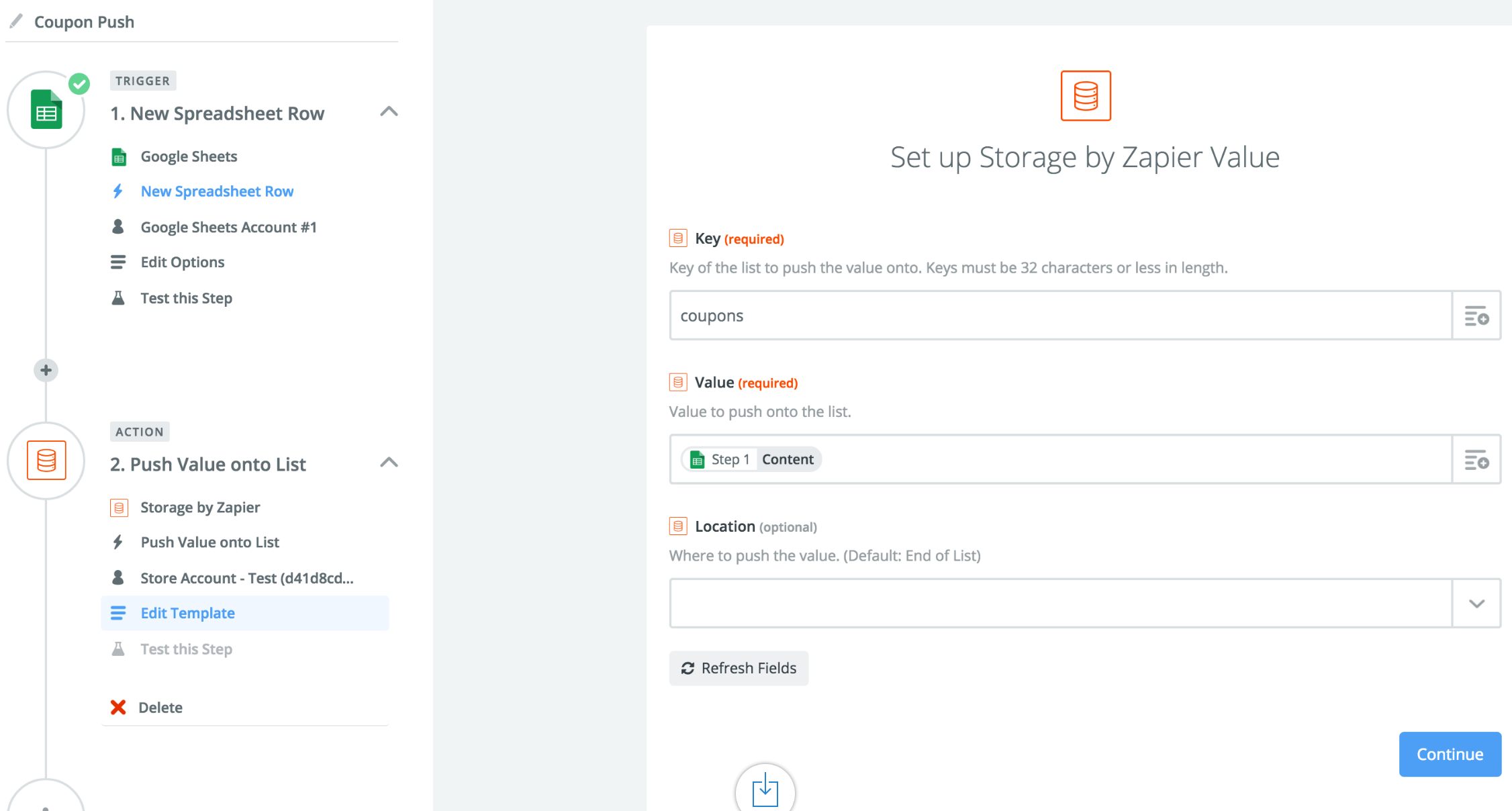Select Google Sheets under the trigger
This screenshot has height=811, width=1512.
point(189,156)
